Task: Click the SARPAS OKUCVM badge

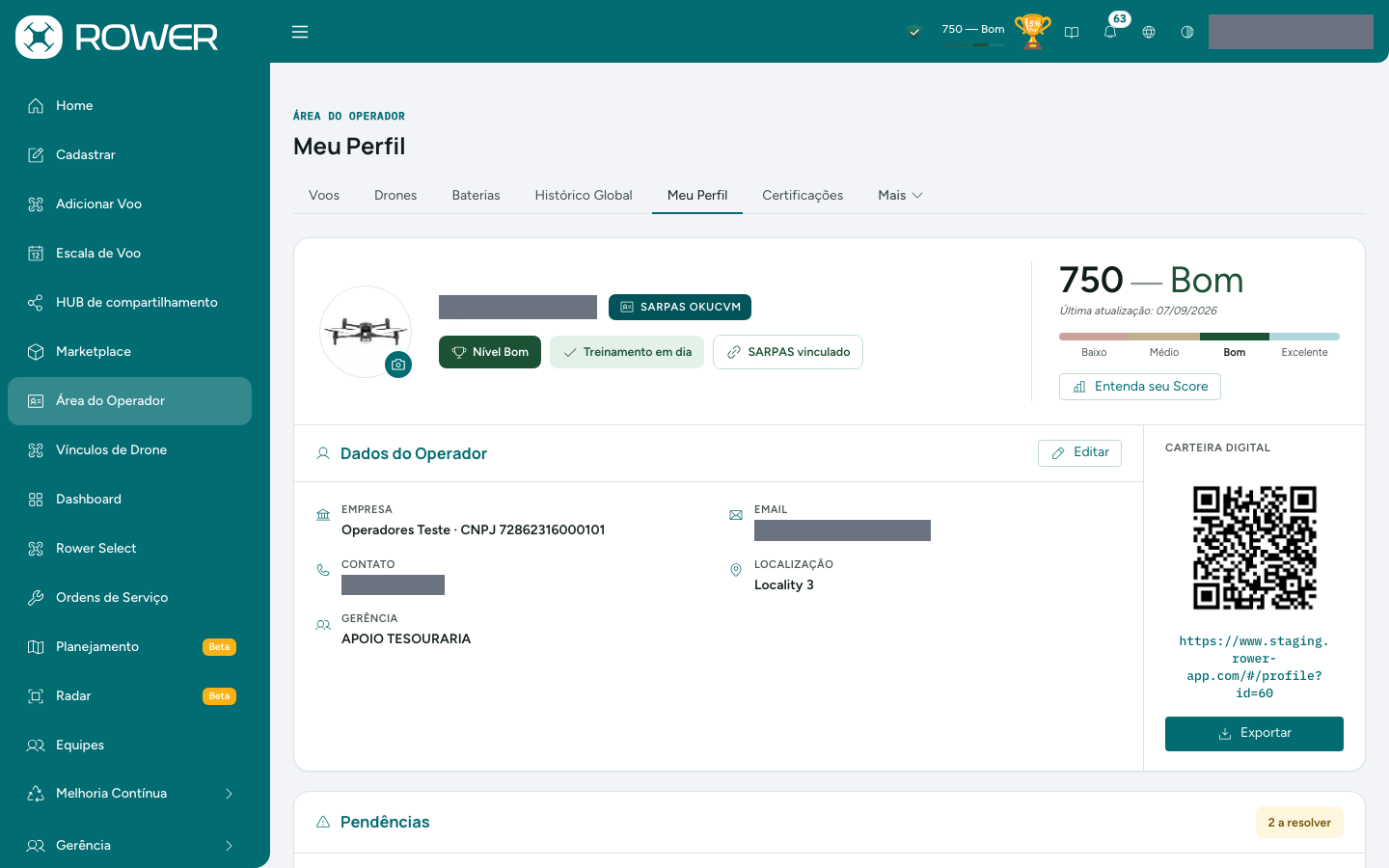Action: click(680, 307)
